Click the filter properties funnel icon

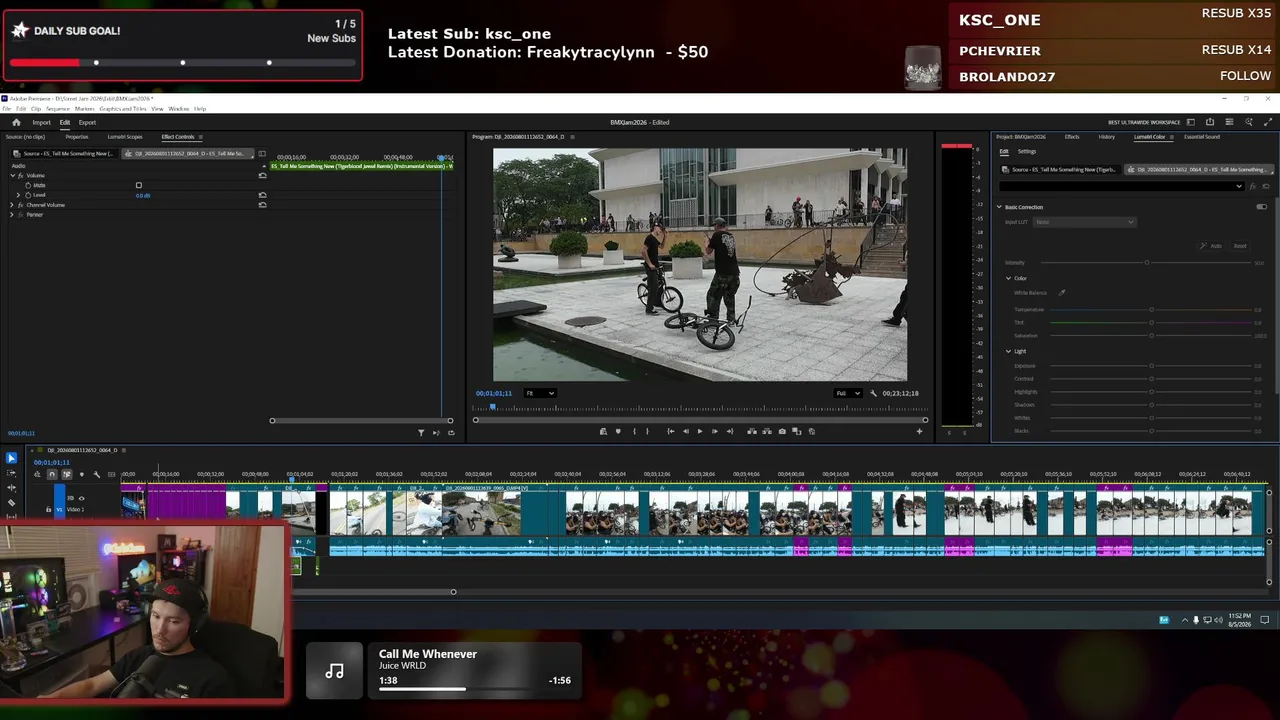[421, 433]
